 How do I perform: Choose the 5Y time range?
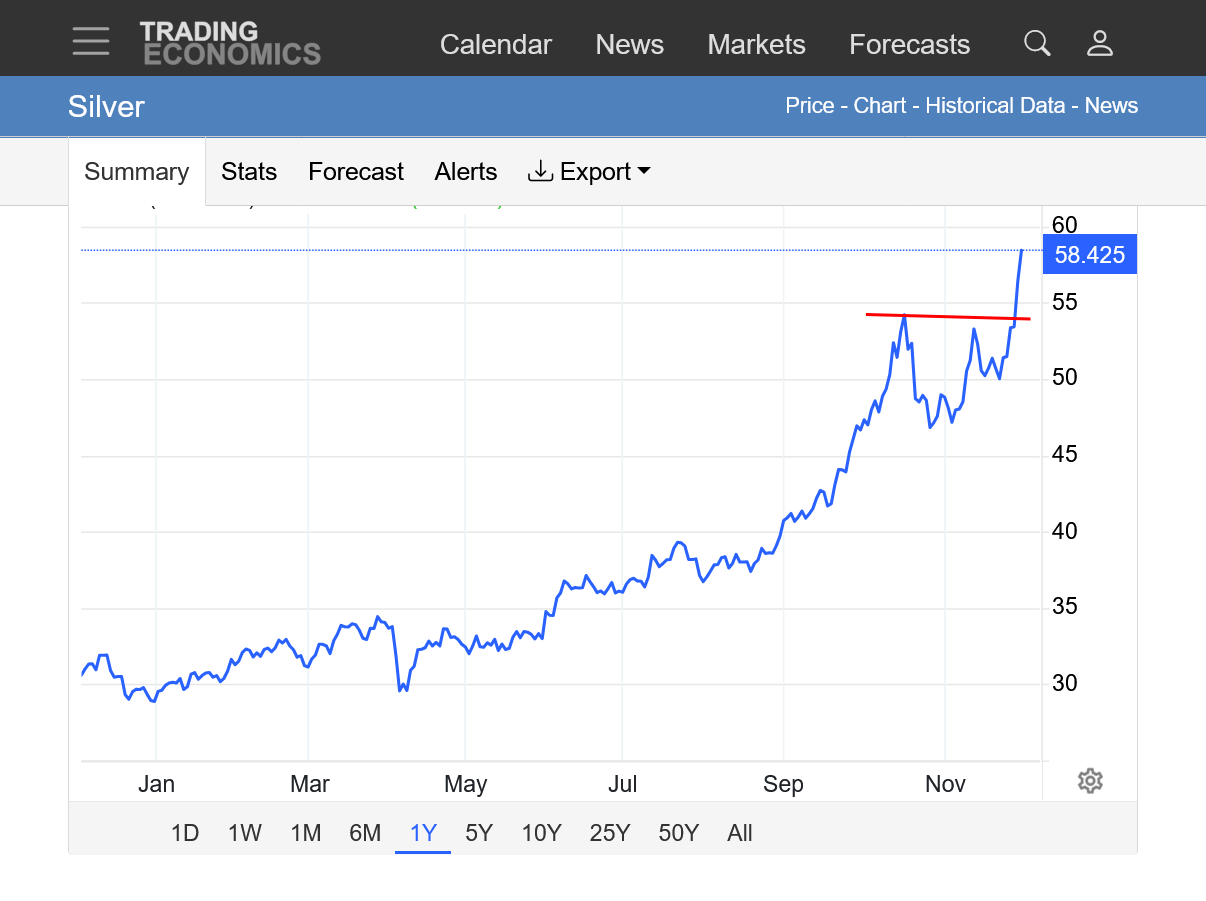479,833
